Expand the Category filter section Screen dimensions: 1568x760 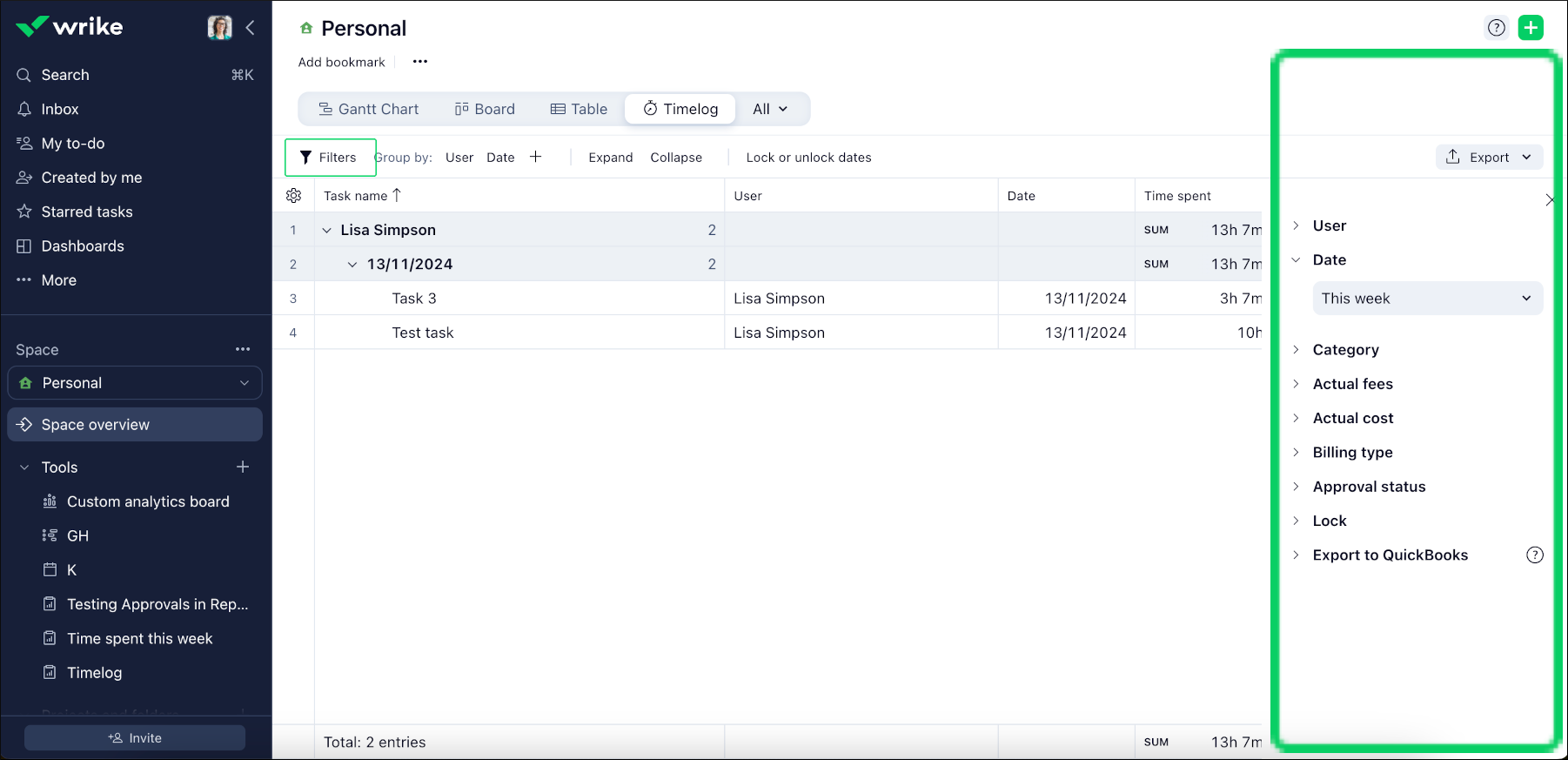pos(1345,350)
